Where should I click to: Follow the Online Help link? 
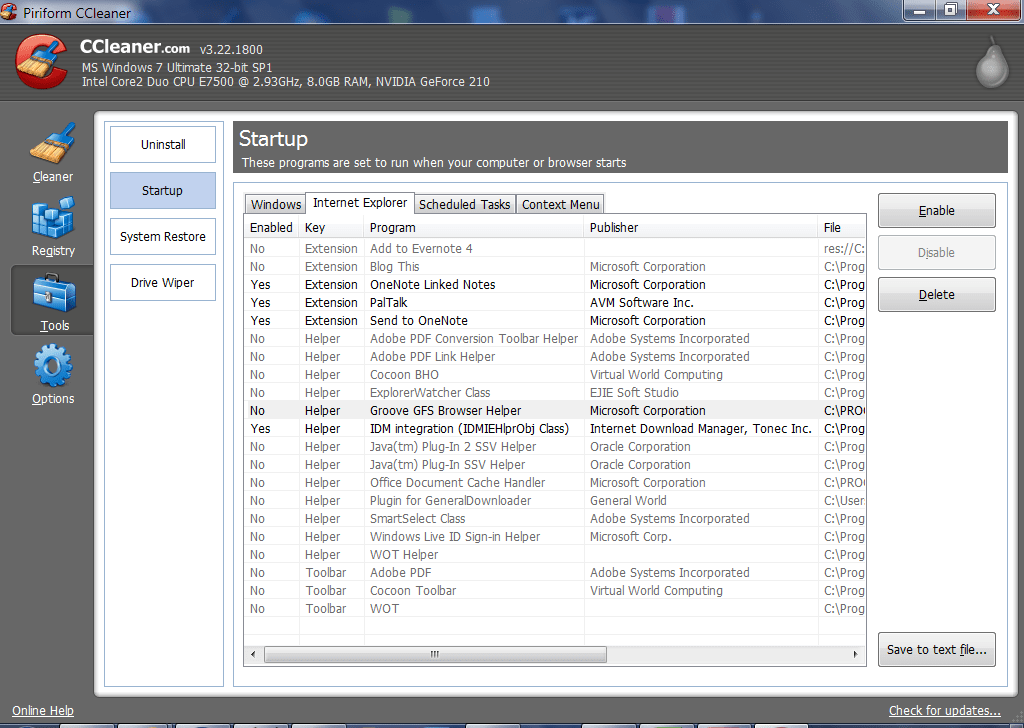pos(43,711)
